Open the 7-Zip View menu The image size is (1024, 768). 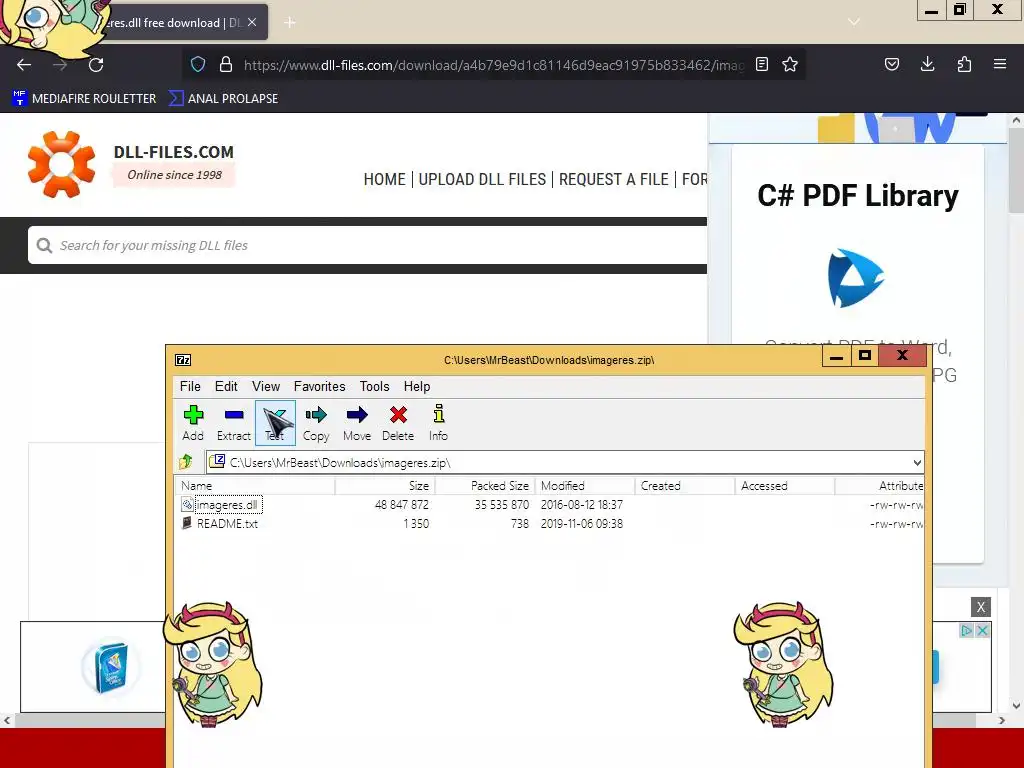tap(266, 387)
